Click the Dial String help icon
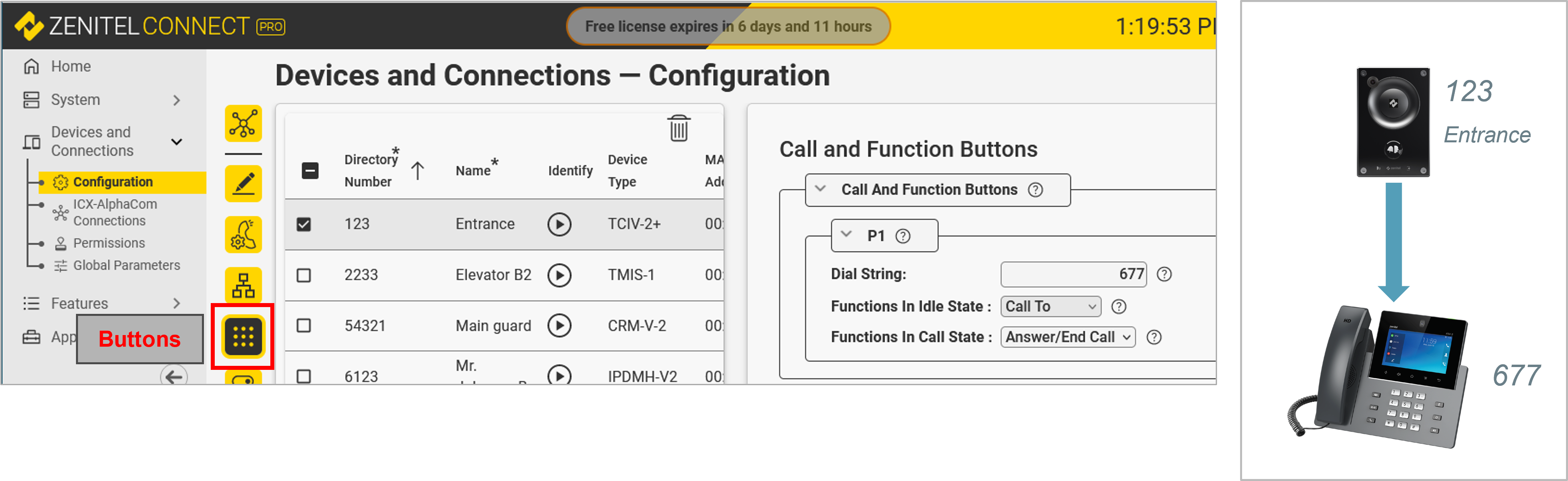The height and width of the screenshot is (481, 1568). [x=1163, y=274]
